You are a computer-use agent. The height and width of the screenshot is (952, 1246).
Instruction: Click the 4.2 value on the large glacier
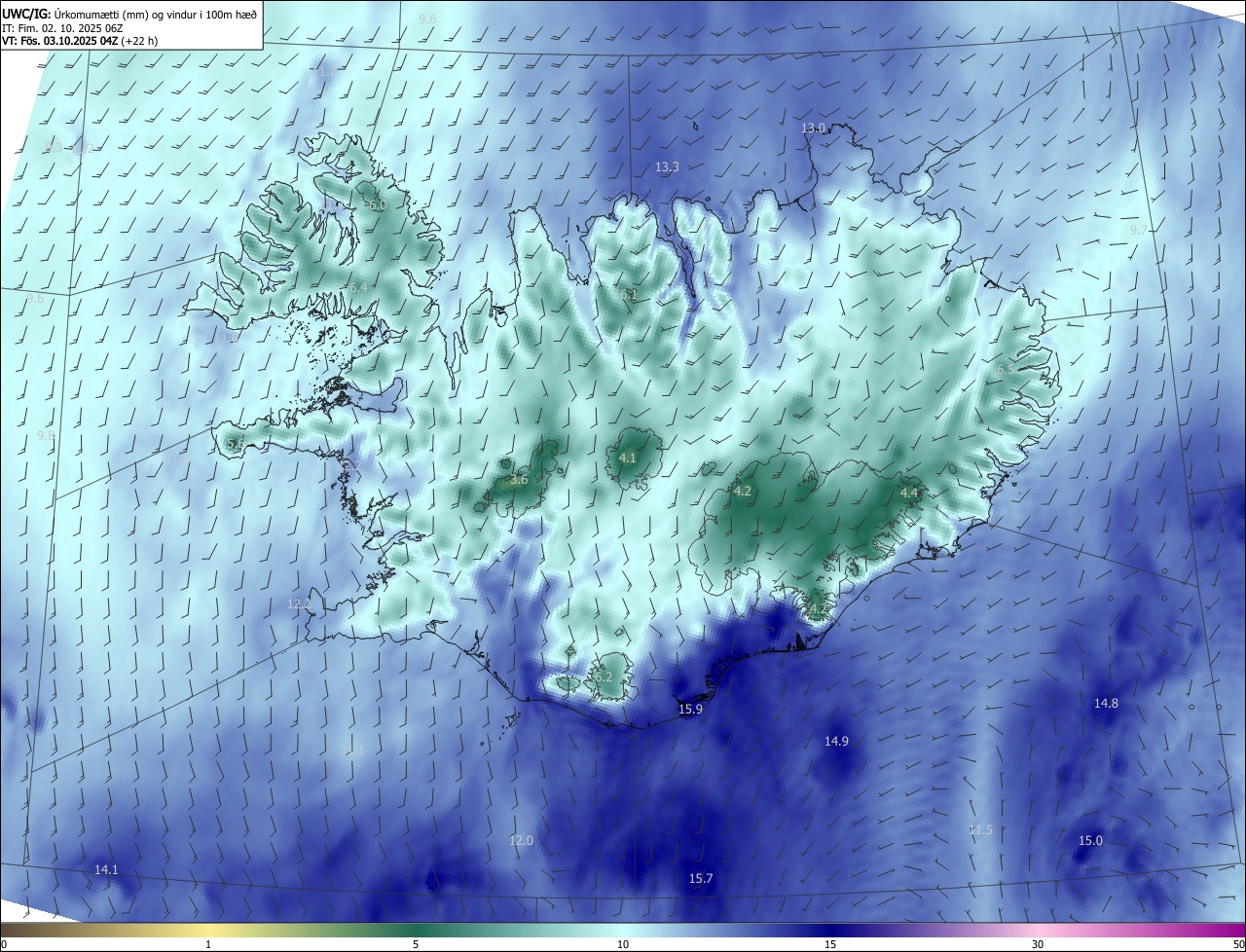pyautogui.click(x=742, y=492)
